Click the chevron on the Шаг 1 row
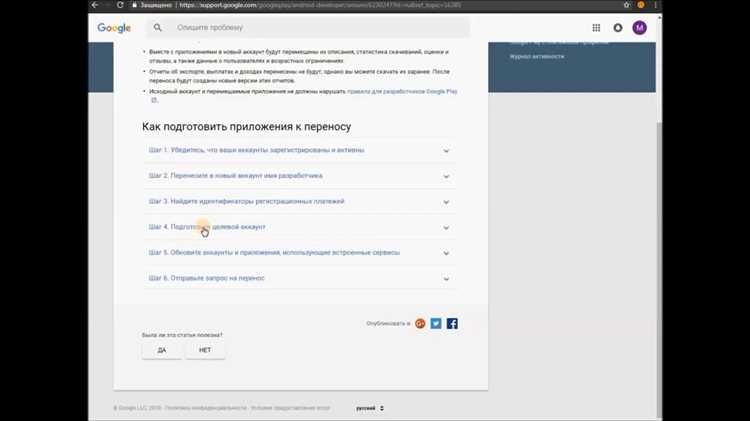This screenshot has width=750, height=421. click(x=446, y=151)
